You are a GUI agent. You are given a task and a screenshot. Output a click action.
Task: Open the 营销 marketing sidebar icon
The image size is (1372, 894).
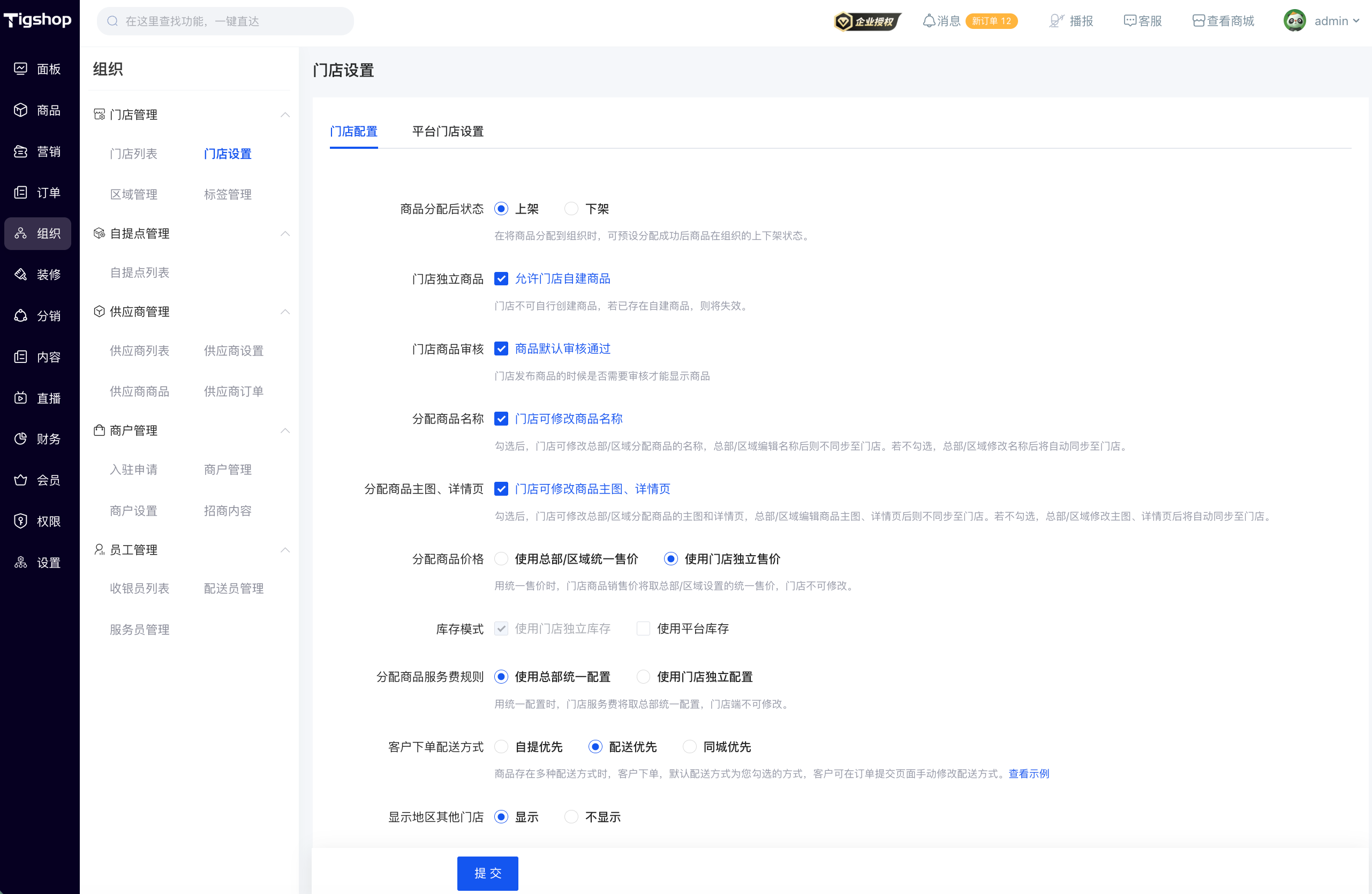(21, 151)
